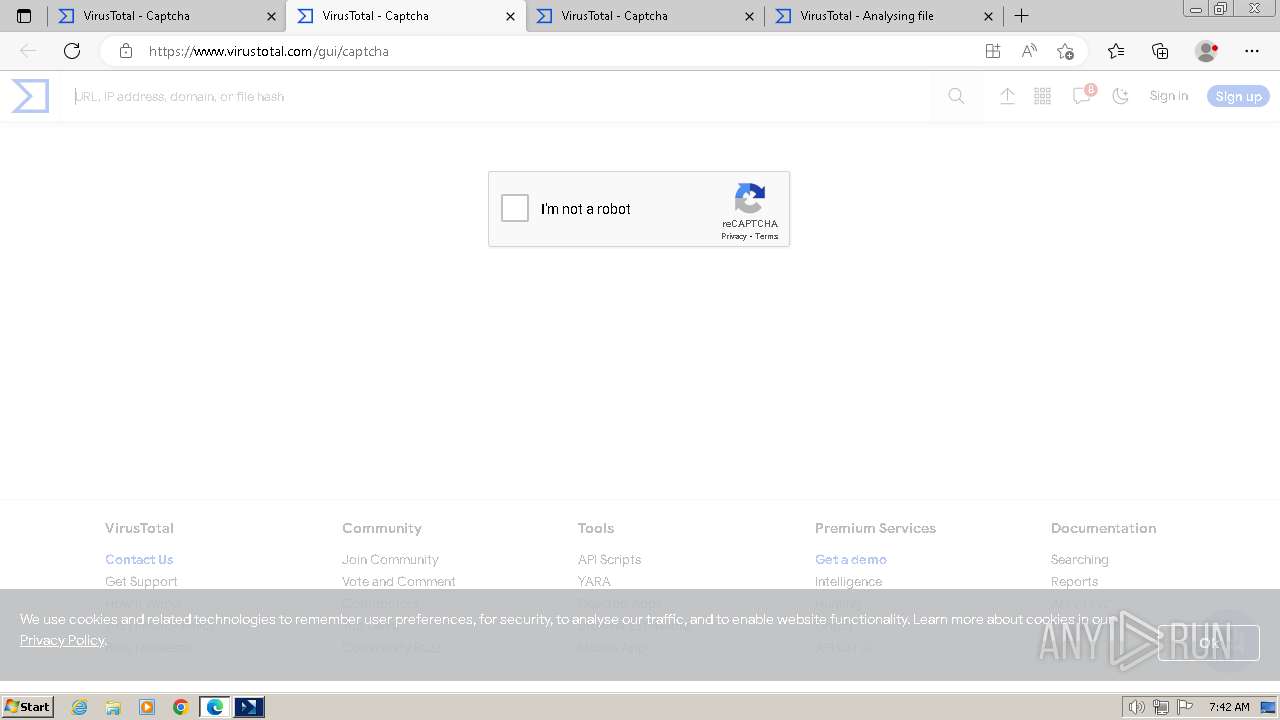Screen dimensions: 1280x720
Task: Click the address bar URL
Action: tap(269, 51)
